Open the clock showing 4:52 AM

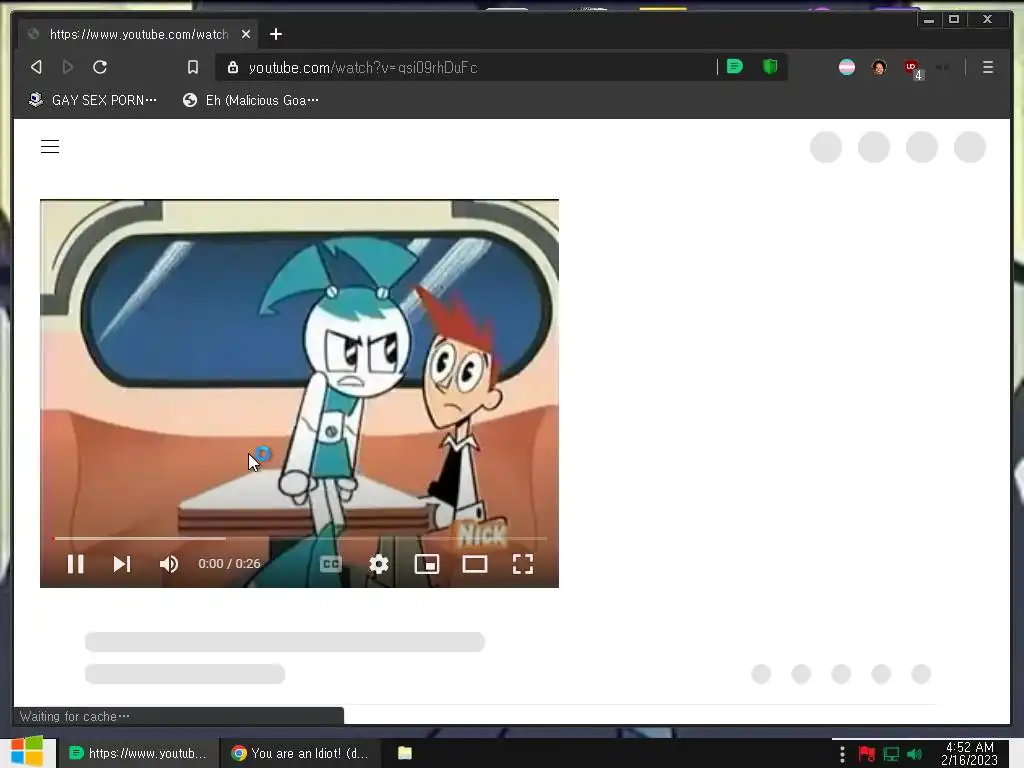[x=969, y=753]
